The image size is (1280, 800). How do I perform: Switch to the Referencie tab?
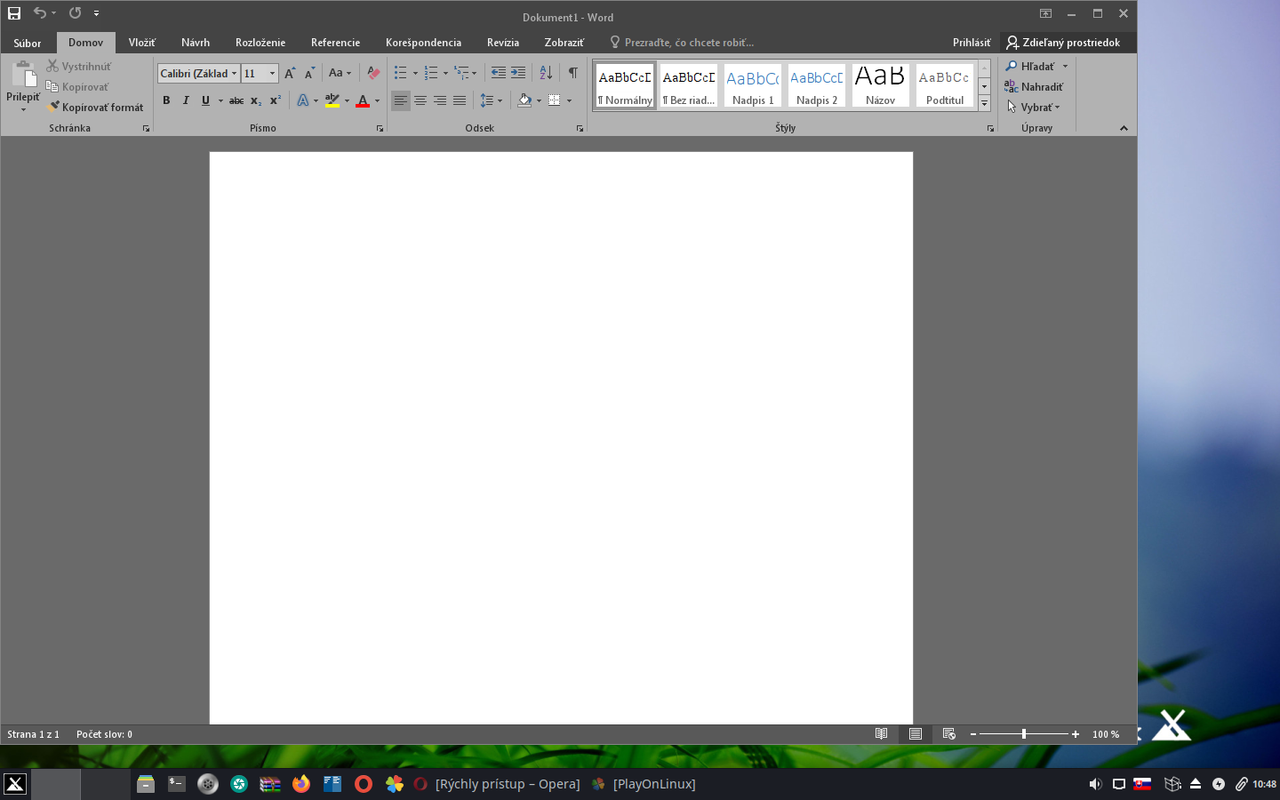[335, 43]
